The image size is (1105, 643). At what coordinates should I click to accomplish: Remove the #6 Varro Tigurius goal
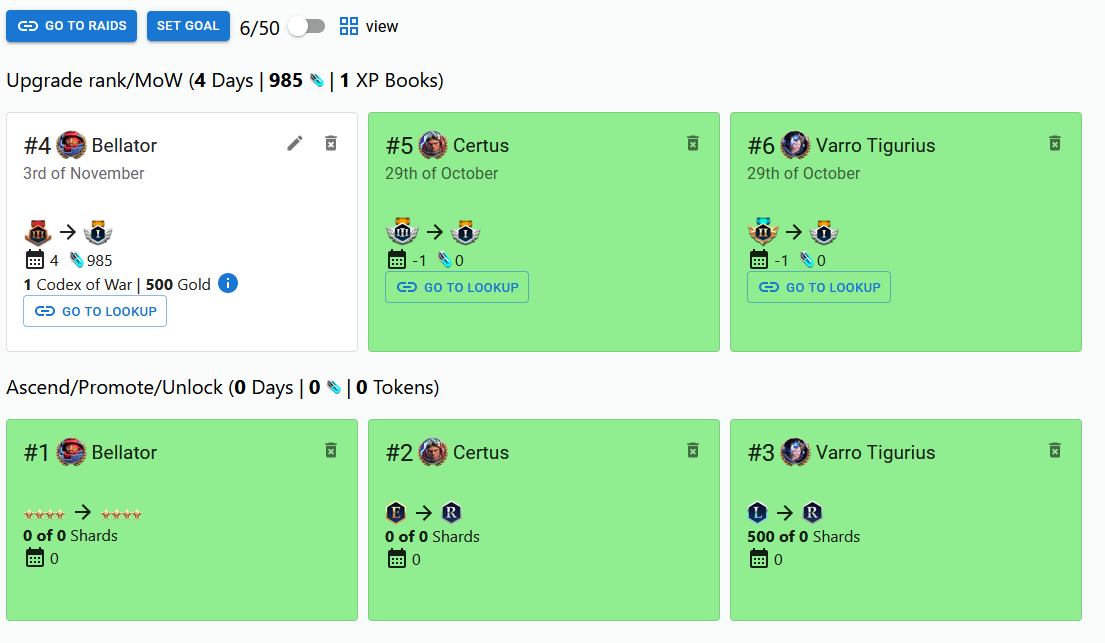click(x=1055, y=144)
